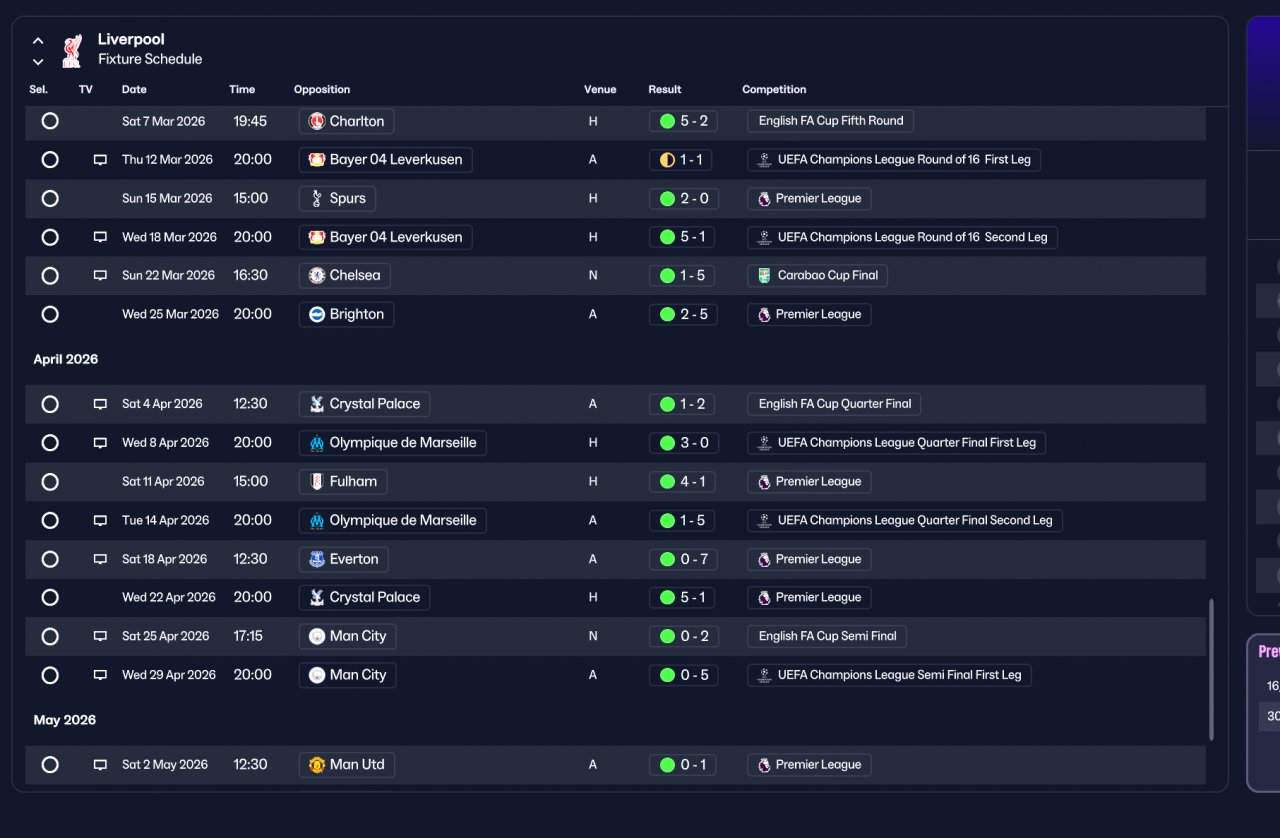
Task: Click the Man Utd club badge icon
Action: click(317, 765)
